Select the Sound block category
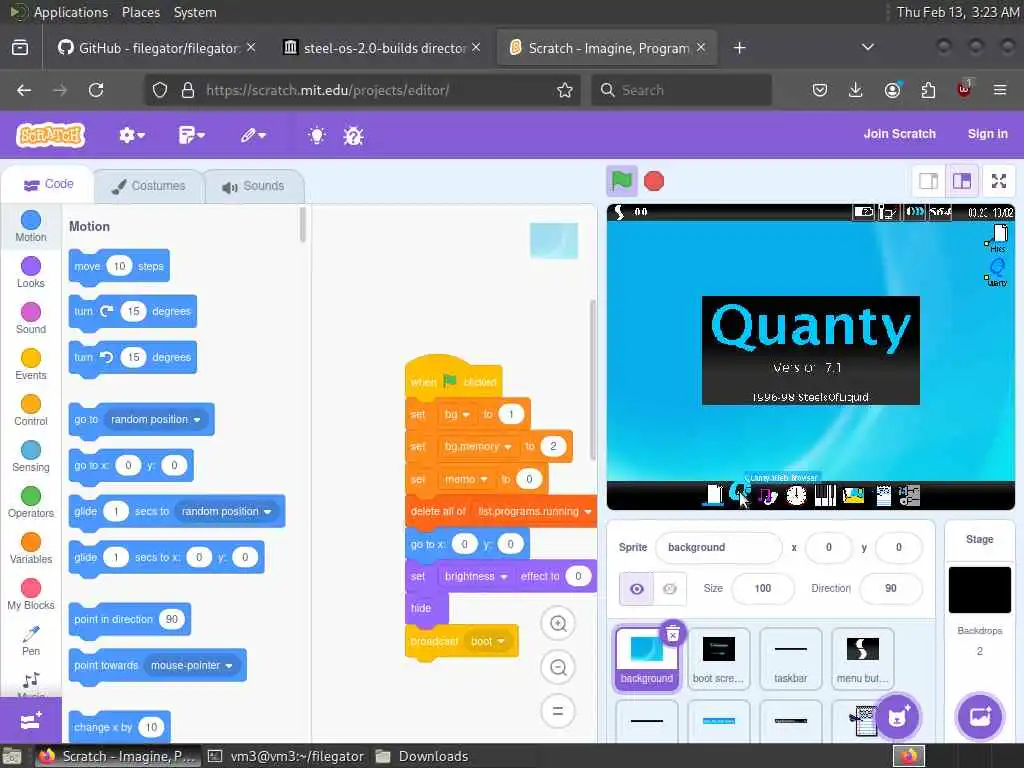Image resolution: width=1024 pixels, height=768 pixels. [31, 318]
